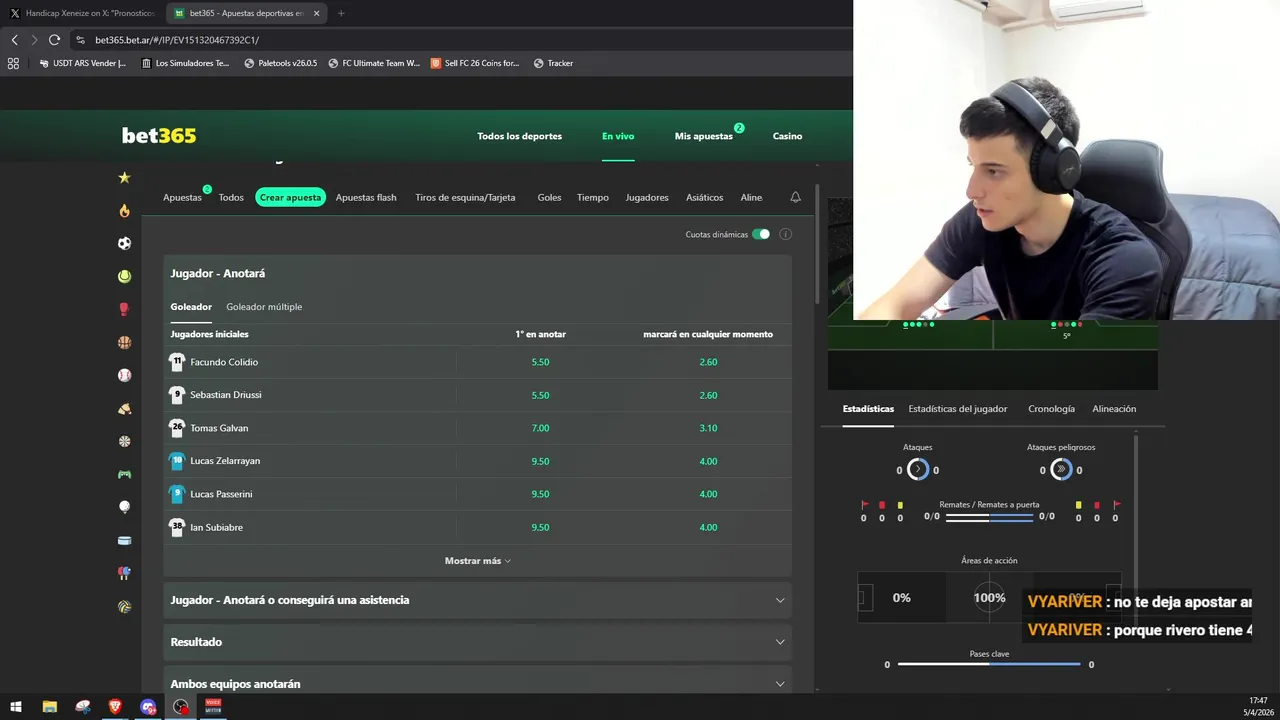This screenshot has height=720, width=1280.
Task: Click the Crear apuesta button
Action: 290,197
